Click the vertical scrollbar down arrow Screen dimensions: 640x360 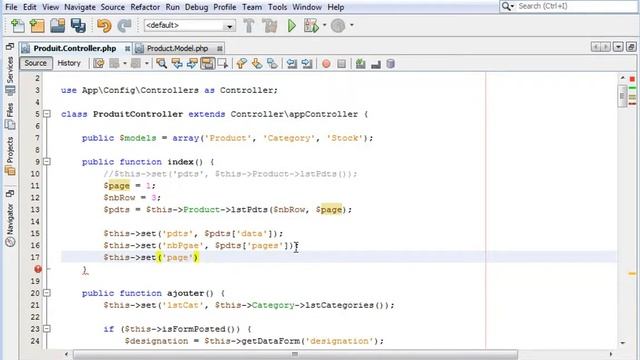coord(622,343)
